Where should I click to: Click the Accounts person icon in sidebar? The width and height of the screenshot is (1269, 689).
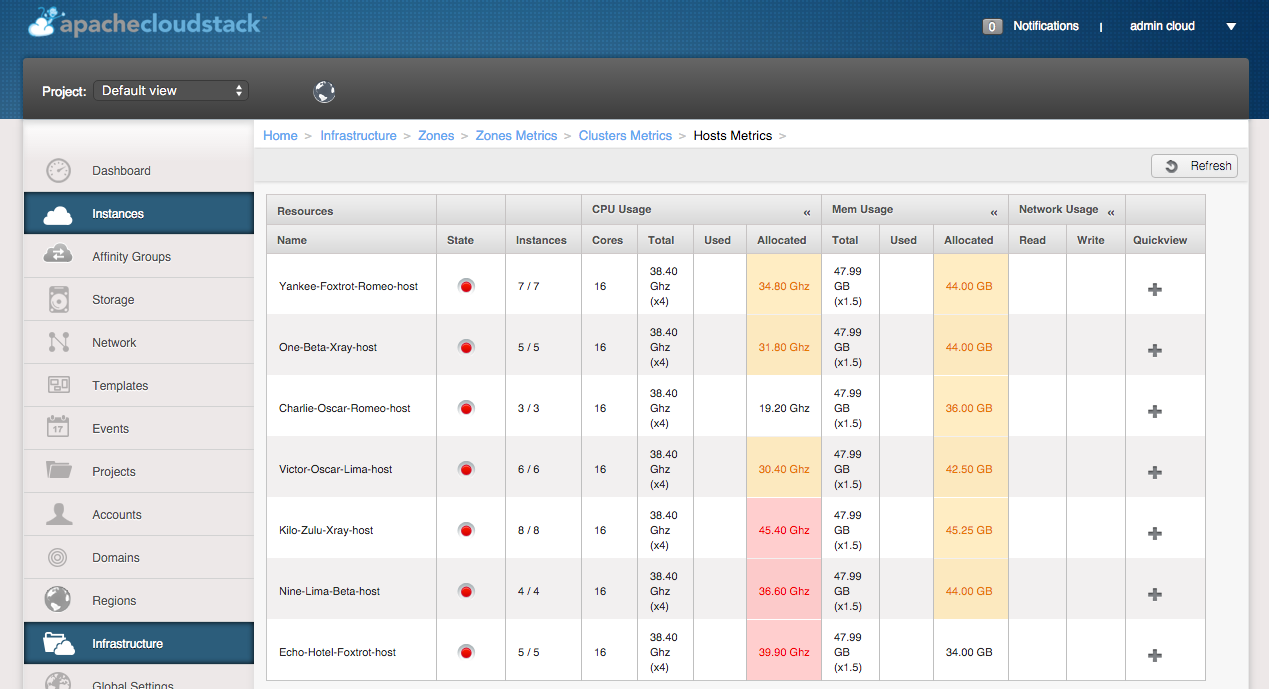click(58, 514)
